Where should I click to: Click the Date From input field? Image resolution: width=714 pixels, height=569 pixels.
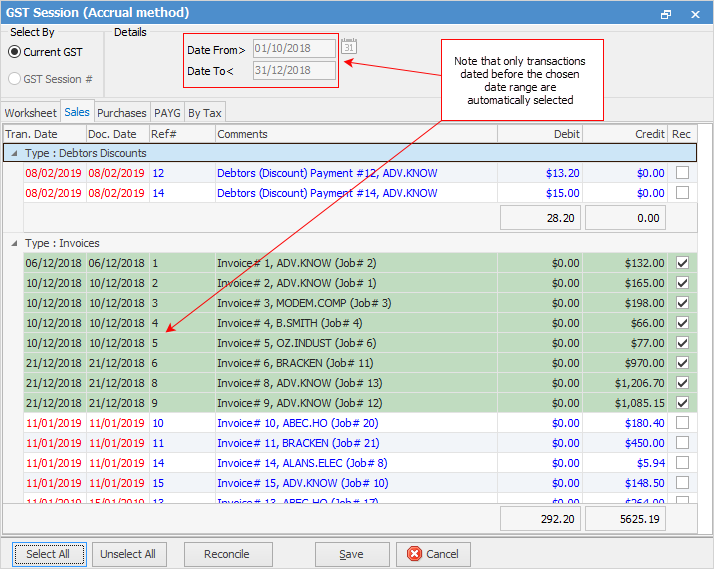click(294, 48)
